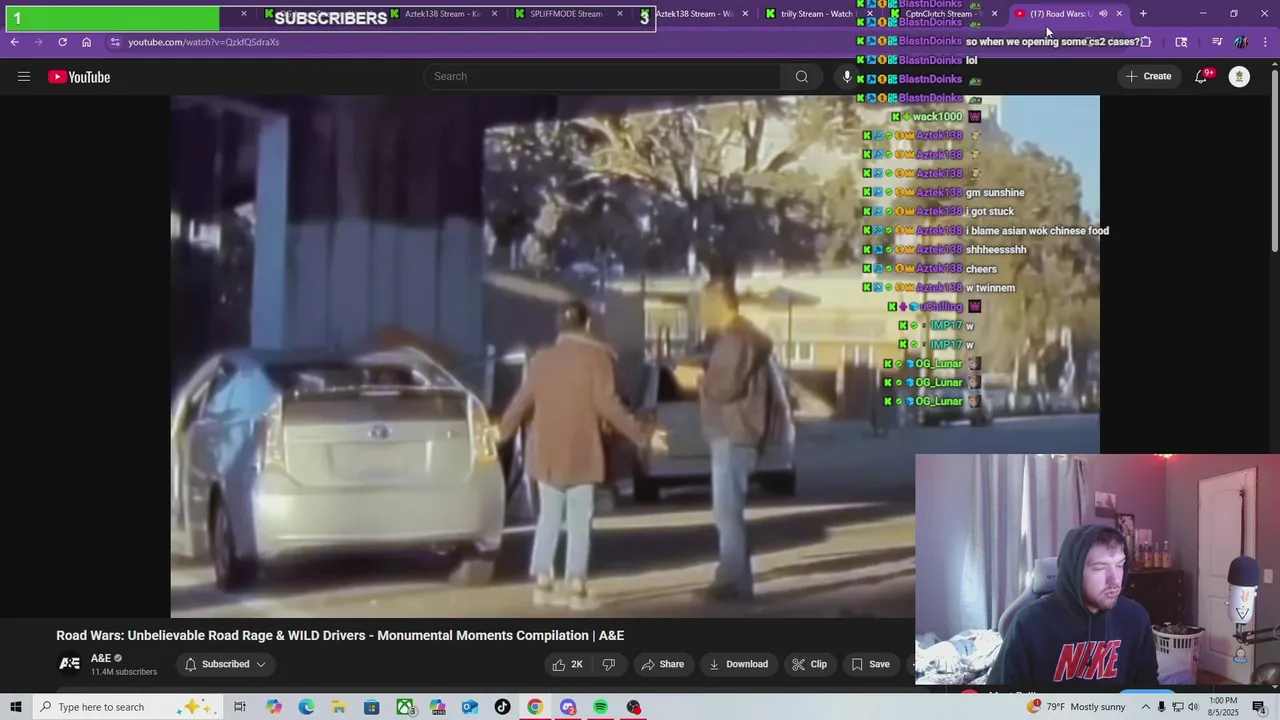Open the A&E channel name link

101,658
